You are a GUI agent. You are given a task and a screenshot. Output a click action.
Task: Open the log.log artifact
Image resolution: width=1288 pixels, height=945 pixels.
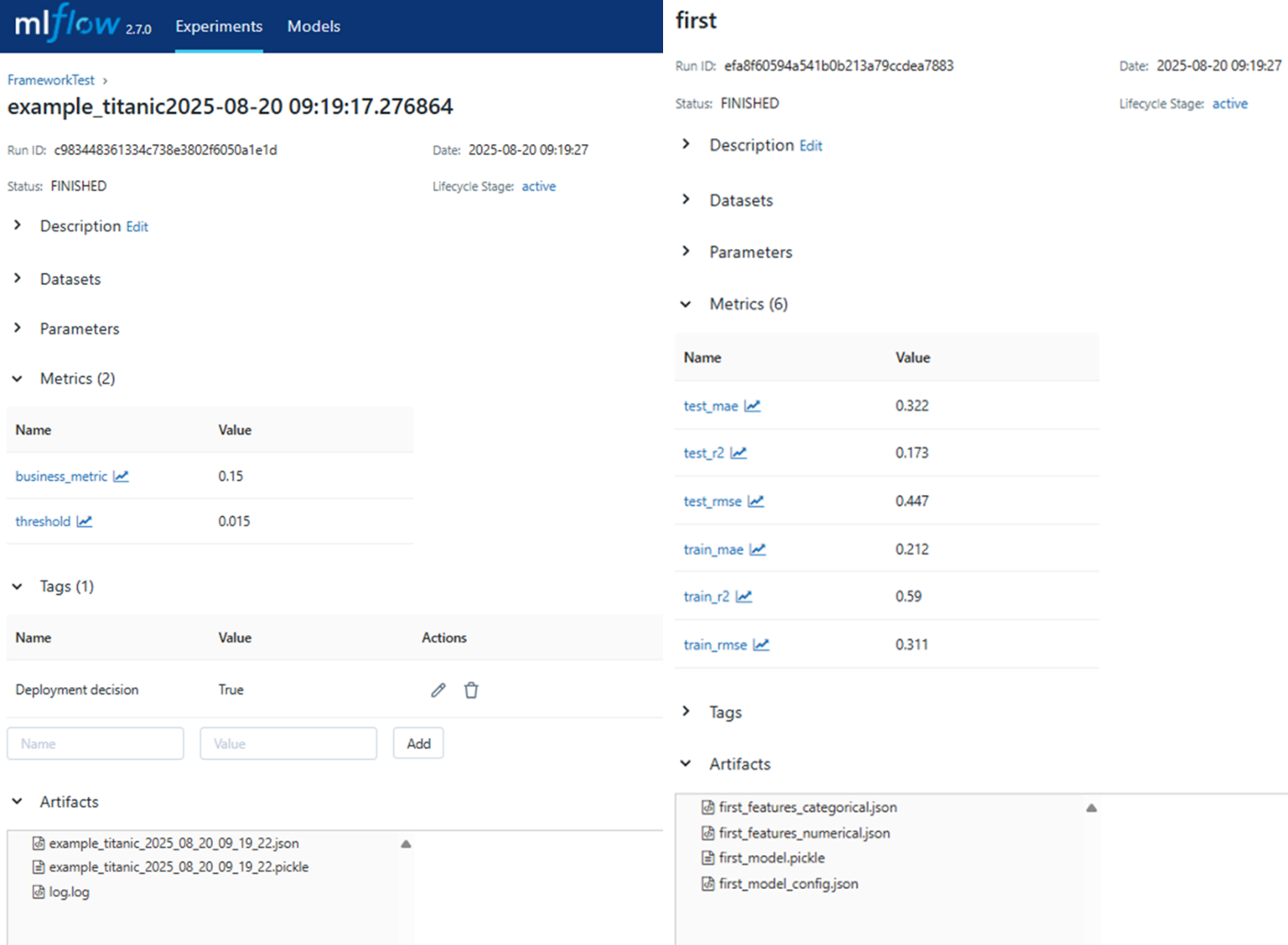pyautogui.click(x=68, y=892)
